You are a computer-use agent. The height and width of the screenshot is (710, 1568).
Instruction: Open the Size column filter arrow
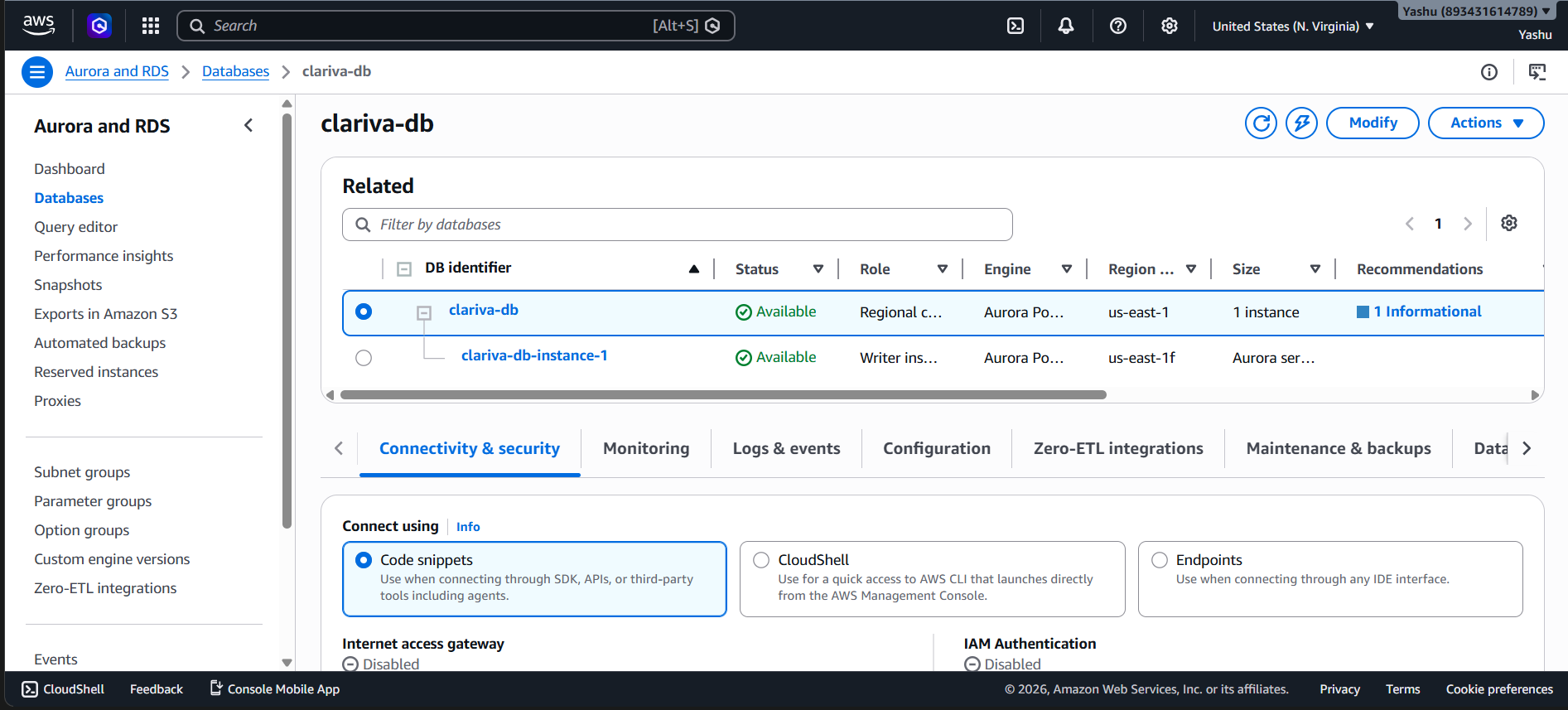coord(1315,269)
